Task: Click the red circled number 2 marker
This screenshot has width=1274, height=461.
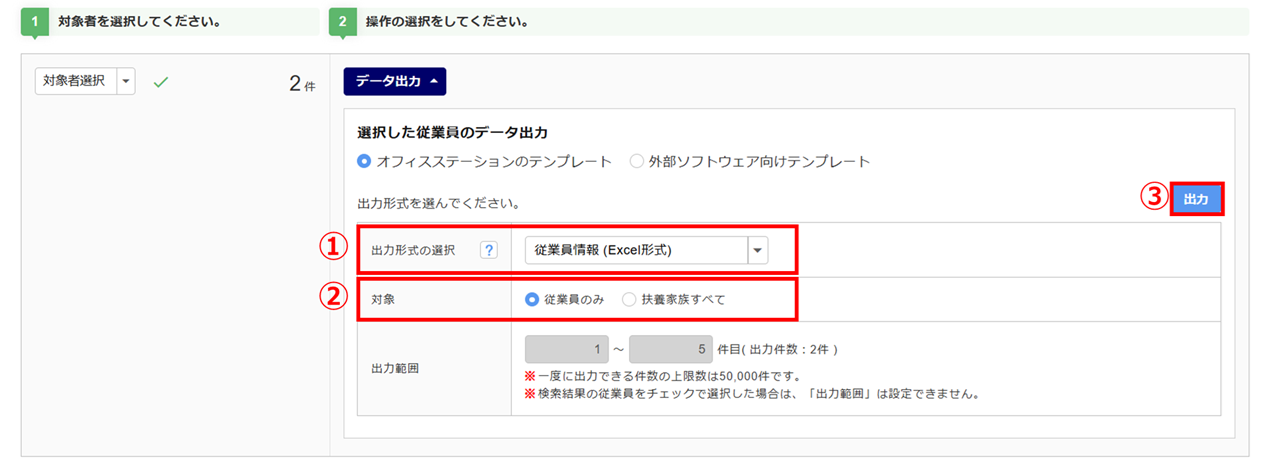Action: tap(331, 298)
